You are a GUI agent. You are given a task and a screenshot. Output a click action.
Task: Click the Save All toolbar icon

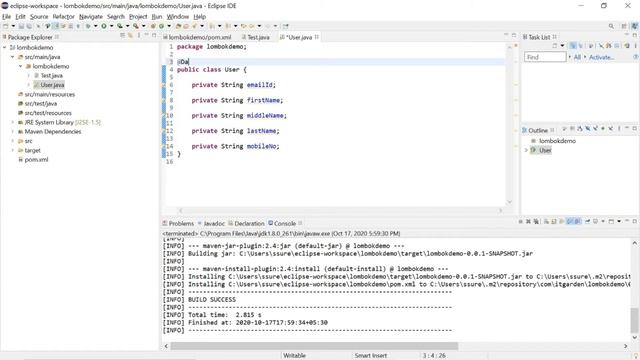[x=29, y=26]
